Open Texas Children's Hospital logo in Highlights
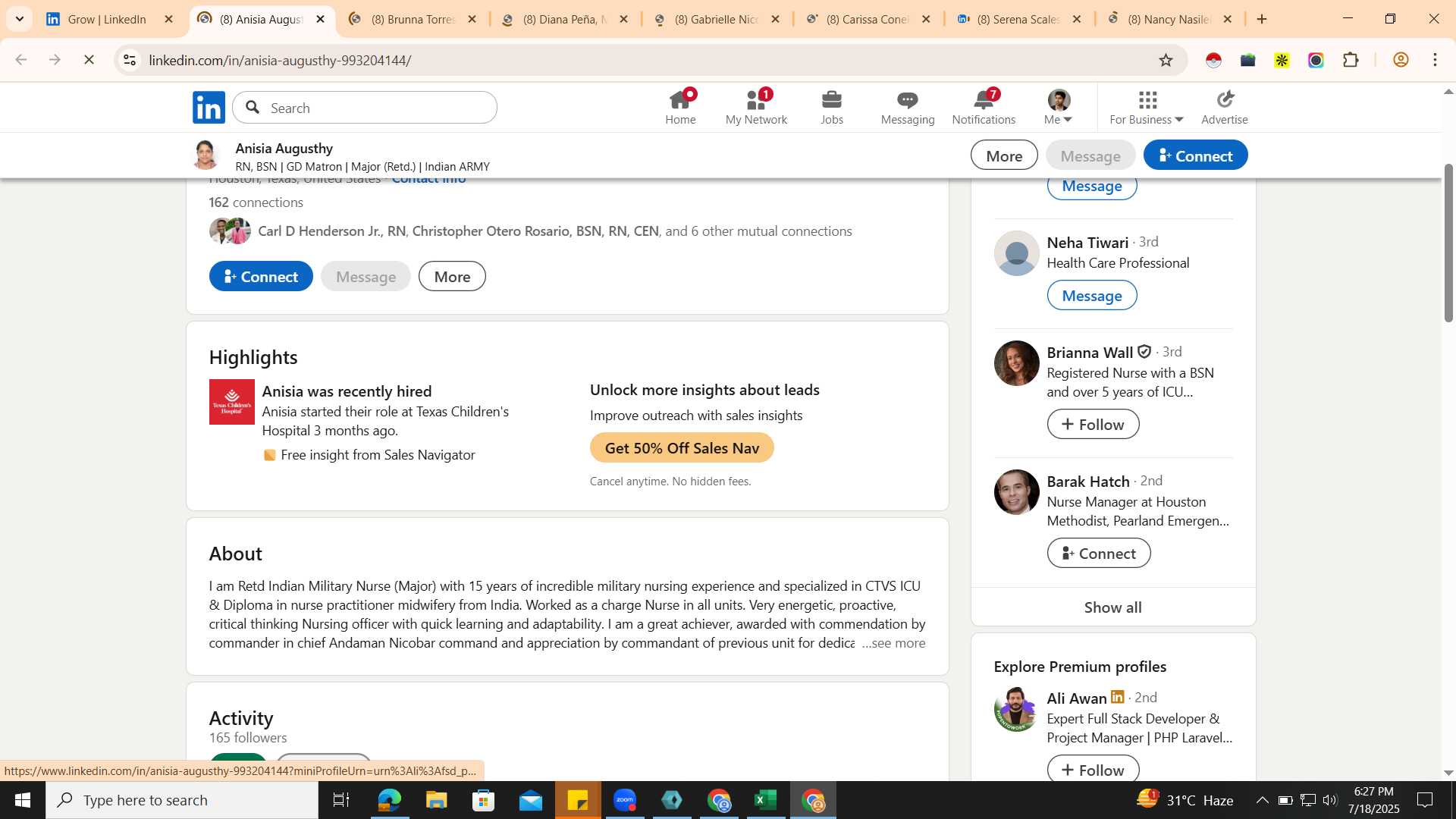 click(232, 402)
